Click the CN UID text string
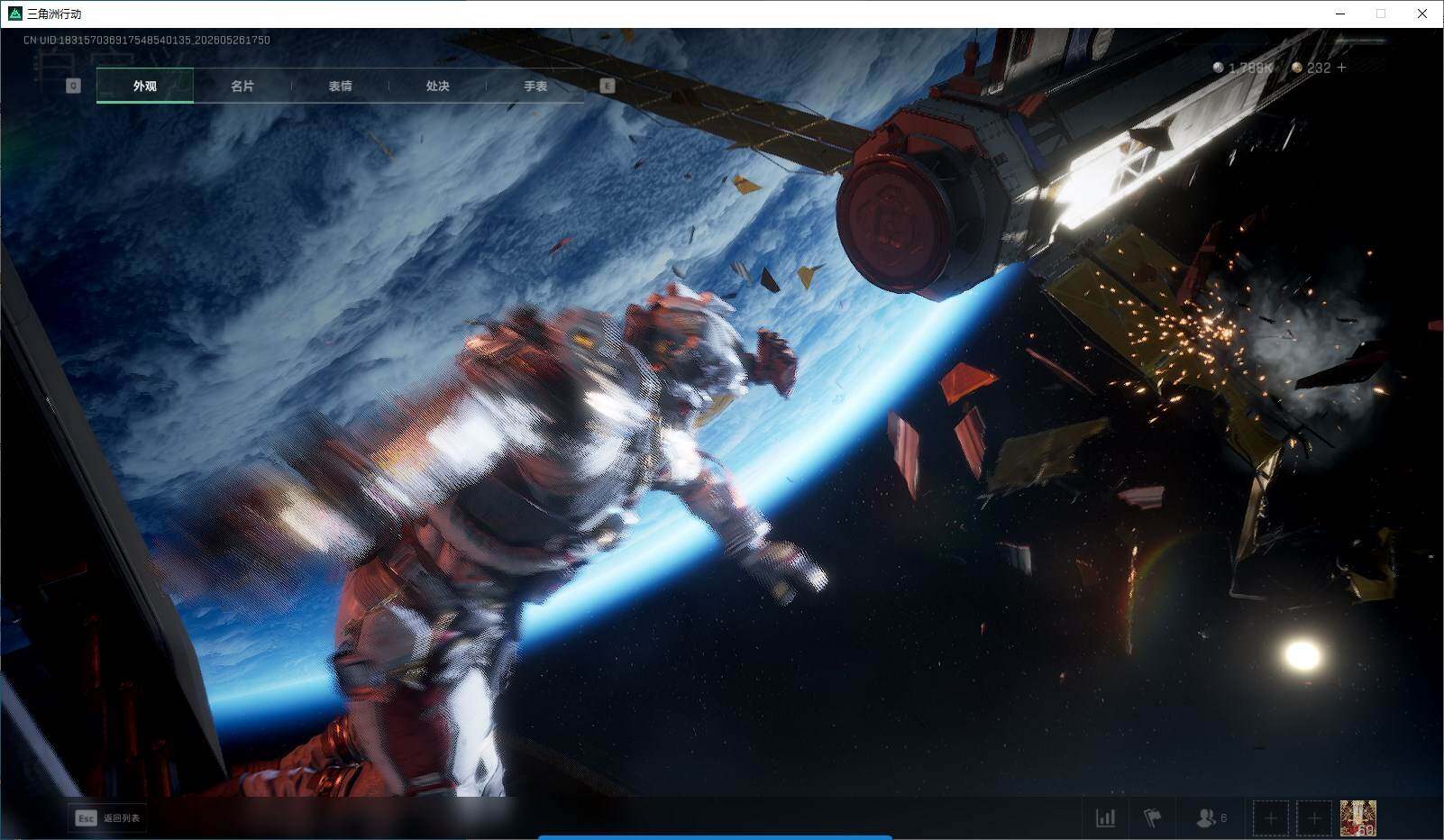Screen dimensions: 1444x840 pos(147,40)
